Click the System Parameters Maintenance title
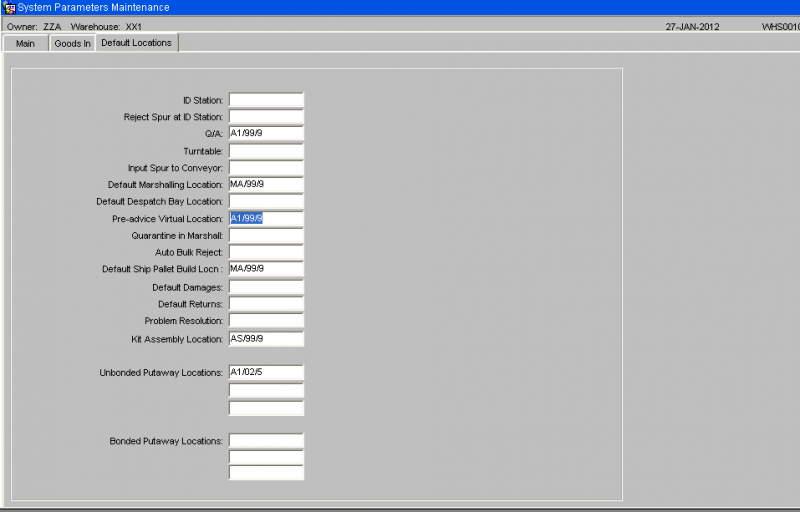Screen dimensions: 800x512 pyautogui.click(x=93, y=8)
